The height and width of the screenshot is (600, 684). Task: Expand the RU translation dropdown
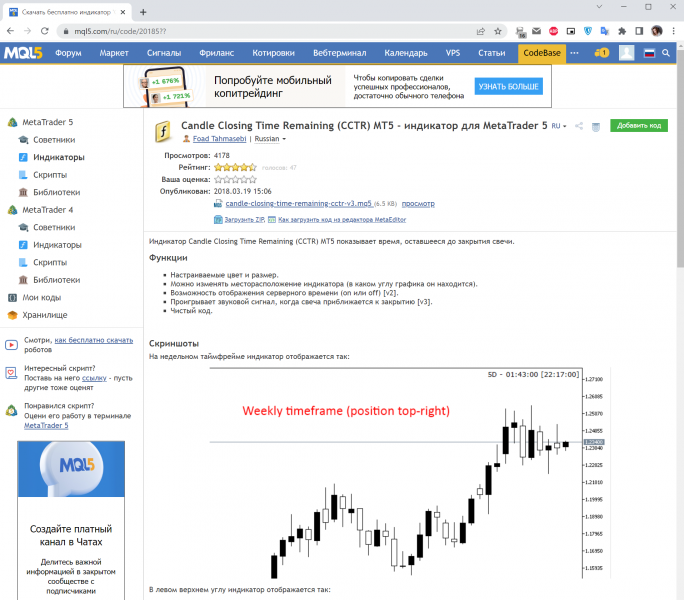558,126
